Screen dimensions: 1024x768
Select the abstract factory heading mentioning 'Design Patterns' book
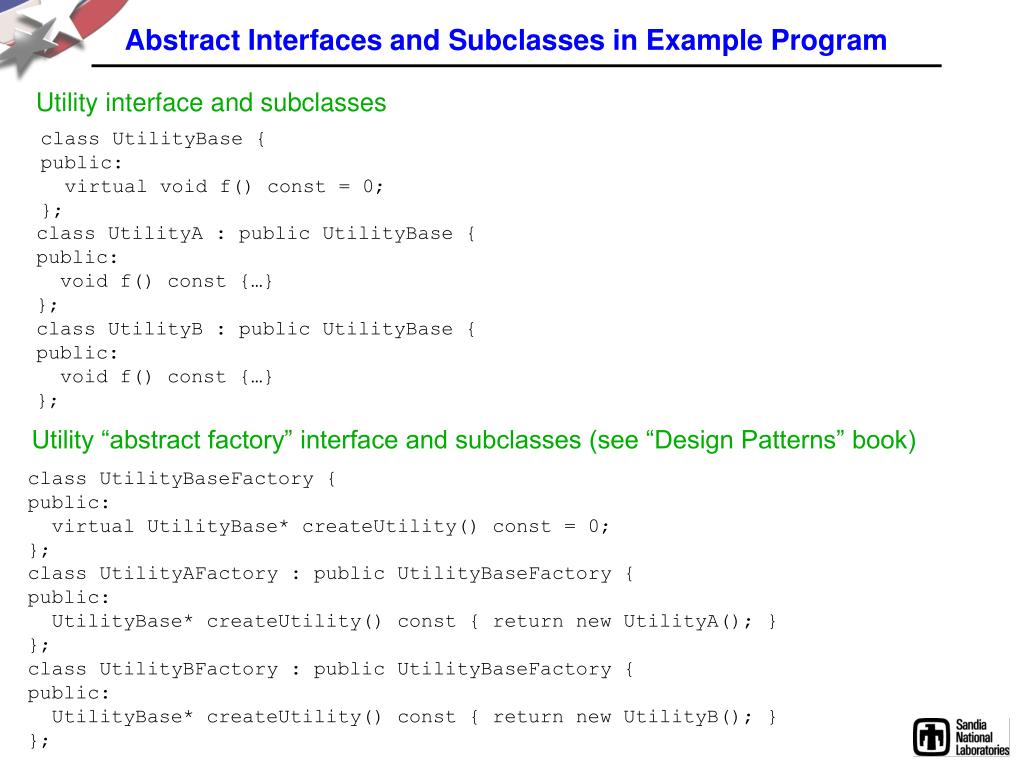[x=474, y=440]
